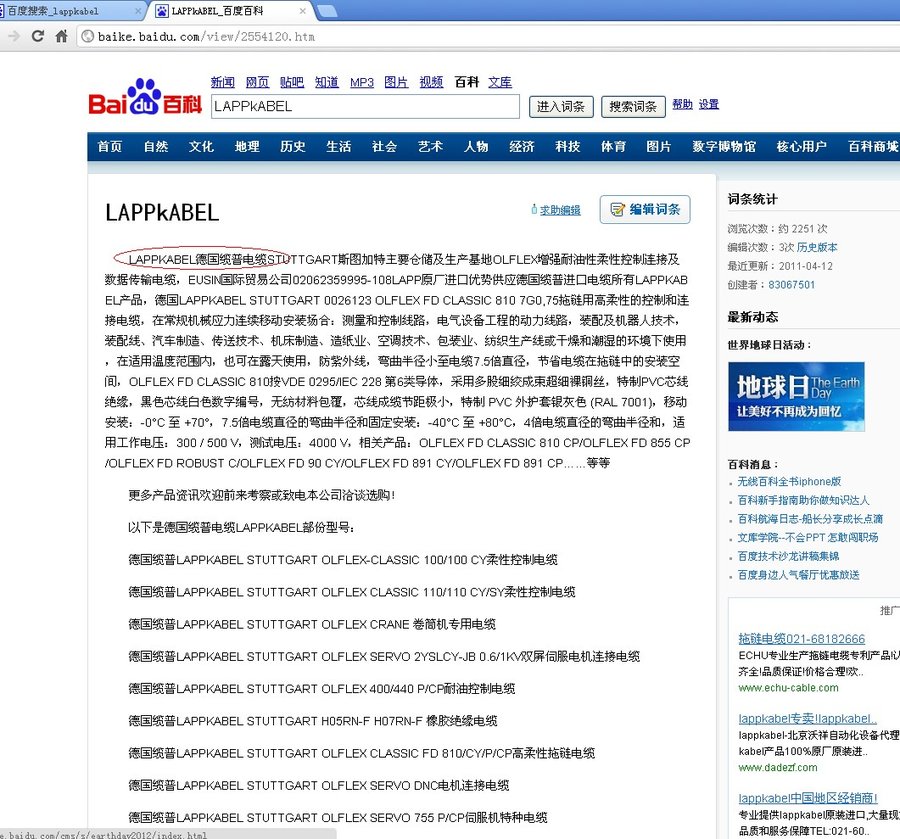Open 历史 in the nav bar
Image resolution: width=900 pixels, height=839 pixels.
coord(293,147)
